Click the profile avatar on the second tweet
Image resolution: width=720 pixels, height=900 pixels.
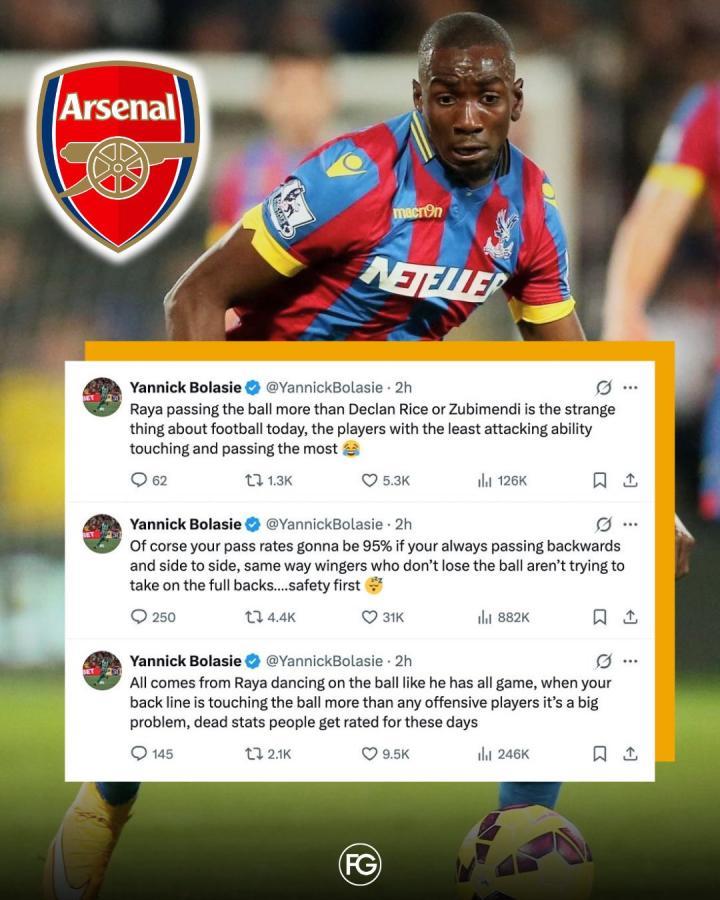click(102, 534)
